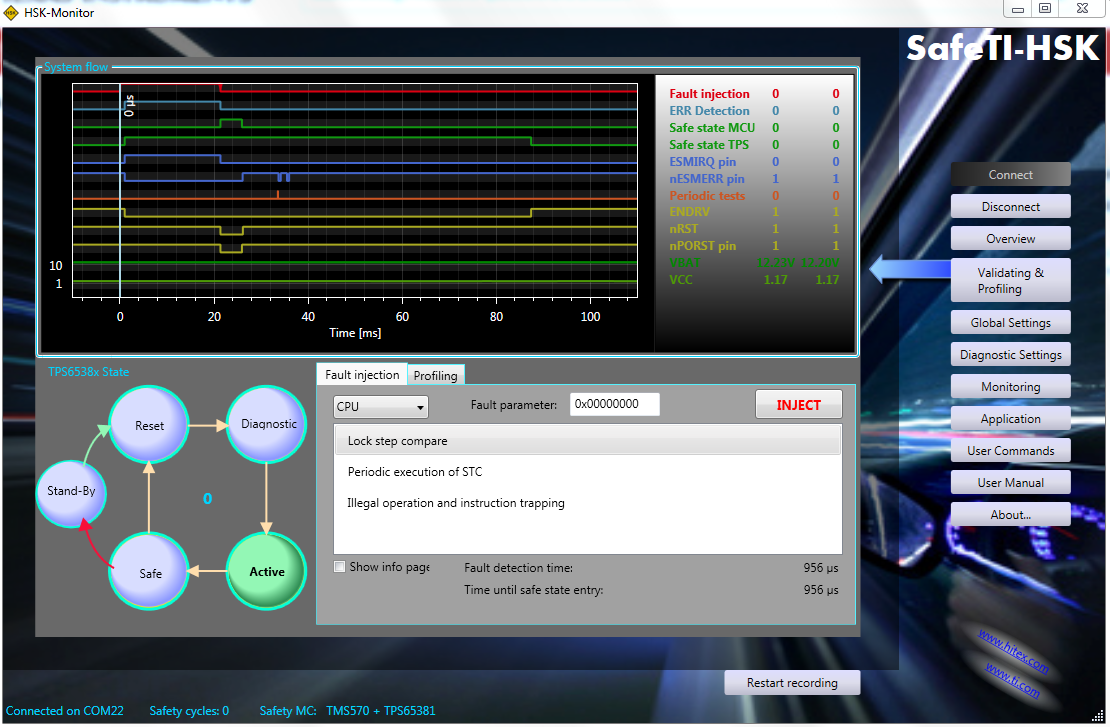Viewport: 1110px width, 727px height.
Task: Go to the Monitoring page
Action: (x=1010, y=387)
